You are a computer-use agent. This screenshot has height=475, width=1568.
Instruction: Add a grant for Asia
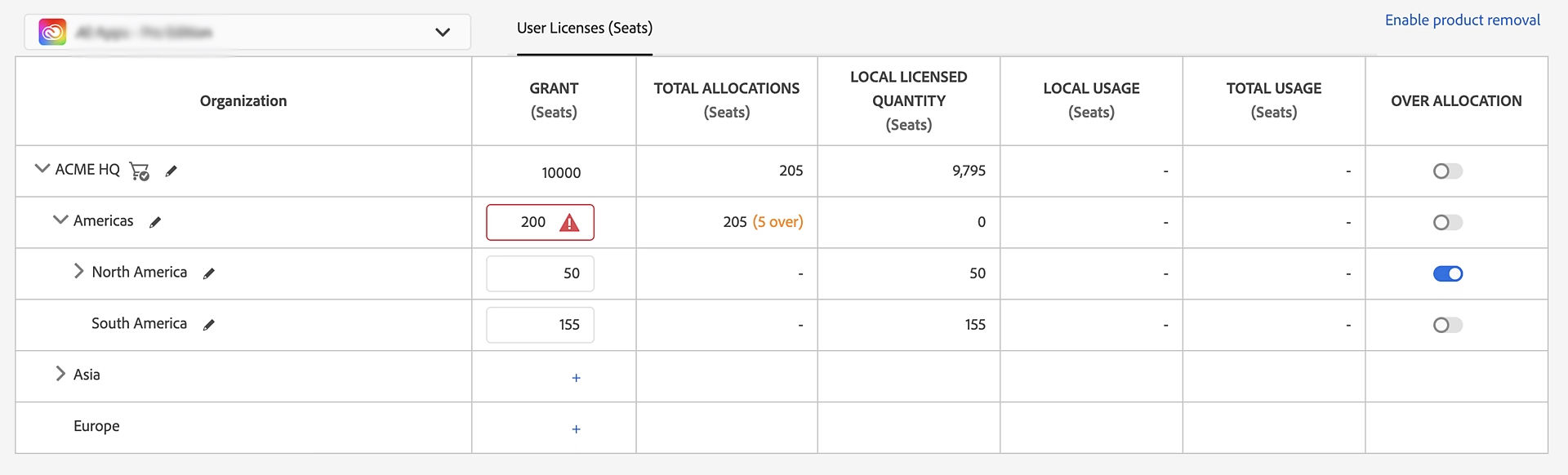point(576,378)
